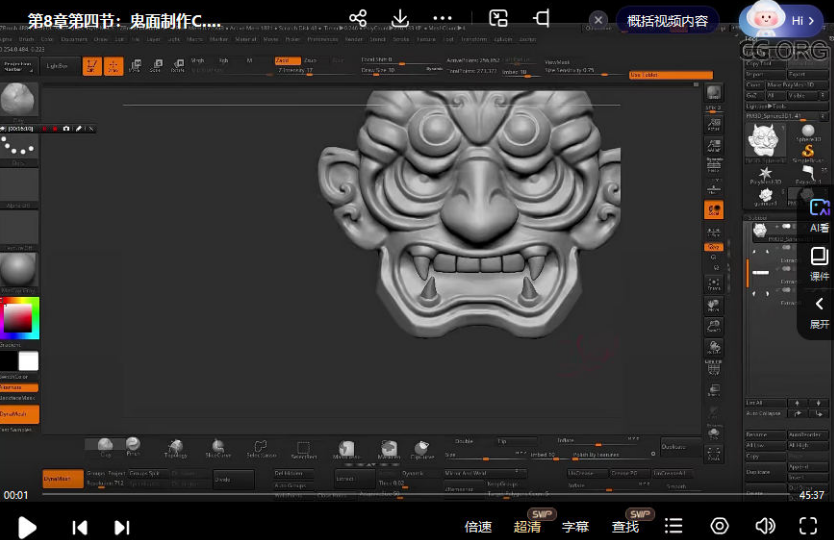
Task: Toggle the 字幕 subtitles option
Action: point(576,527)
